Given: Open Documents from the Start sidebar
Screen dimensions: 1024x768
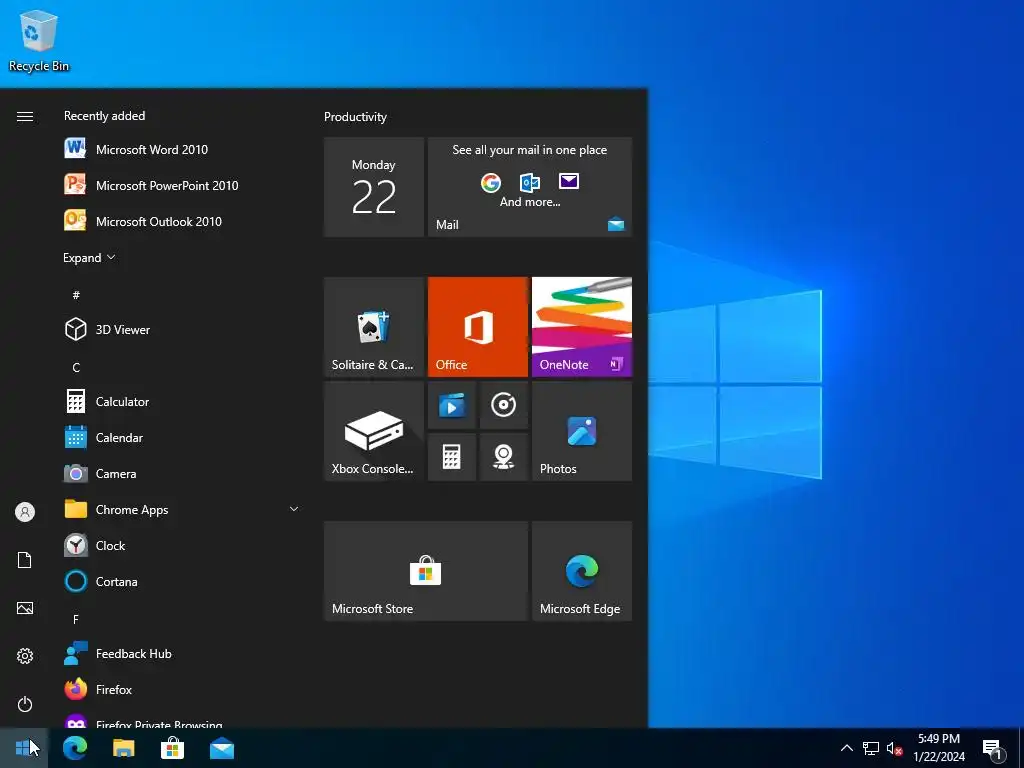Looking at the screenshot, I should (x=25, y=560).
